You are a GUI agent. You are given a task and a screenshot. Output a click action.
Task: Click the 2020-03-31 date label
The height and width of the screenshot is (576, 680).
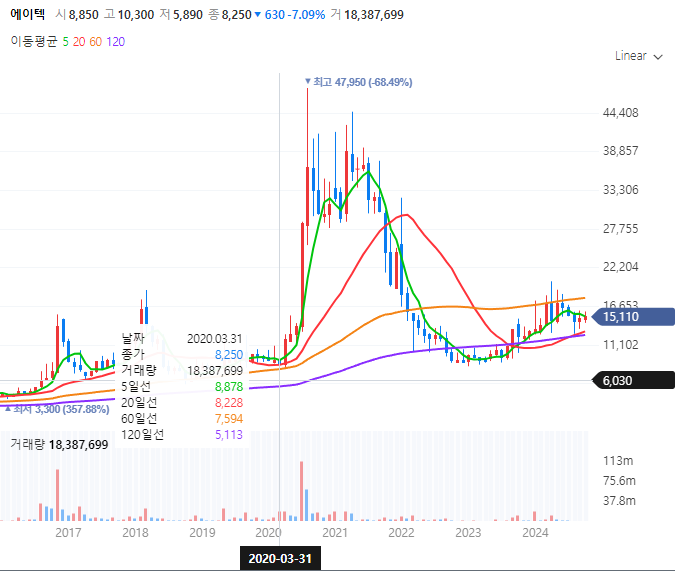(x=280, y=558)
